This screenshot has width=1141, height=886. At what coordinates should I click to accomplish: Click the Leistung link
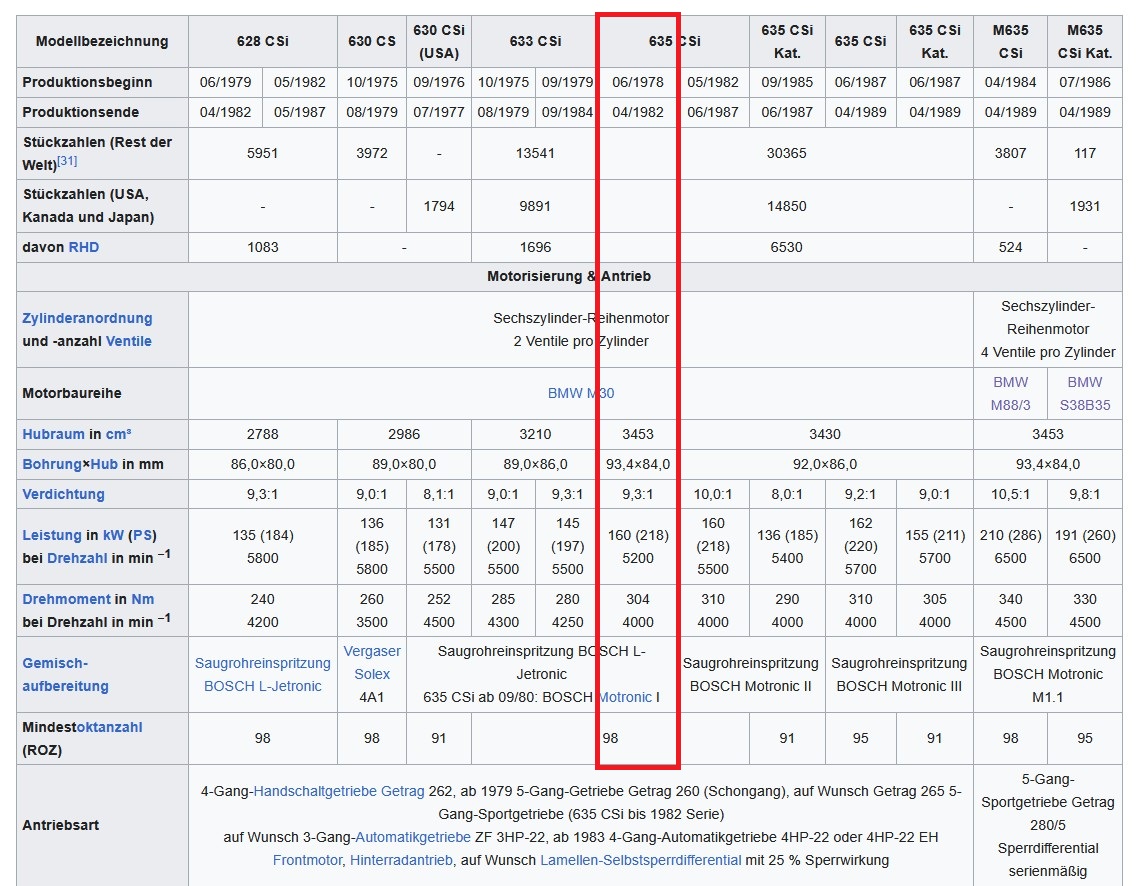tap(52, 535)
